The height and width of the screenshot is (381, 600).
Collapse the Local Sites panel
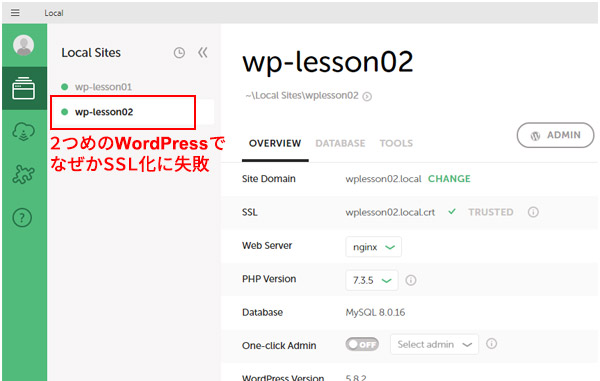[203, 52]
